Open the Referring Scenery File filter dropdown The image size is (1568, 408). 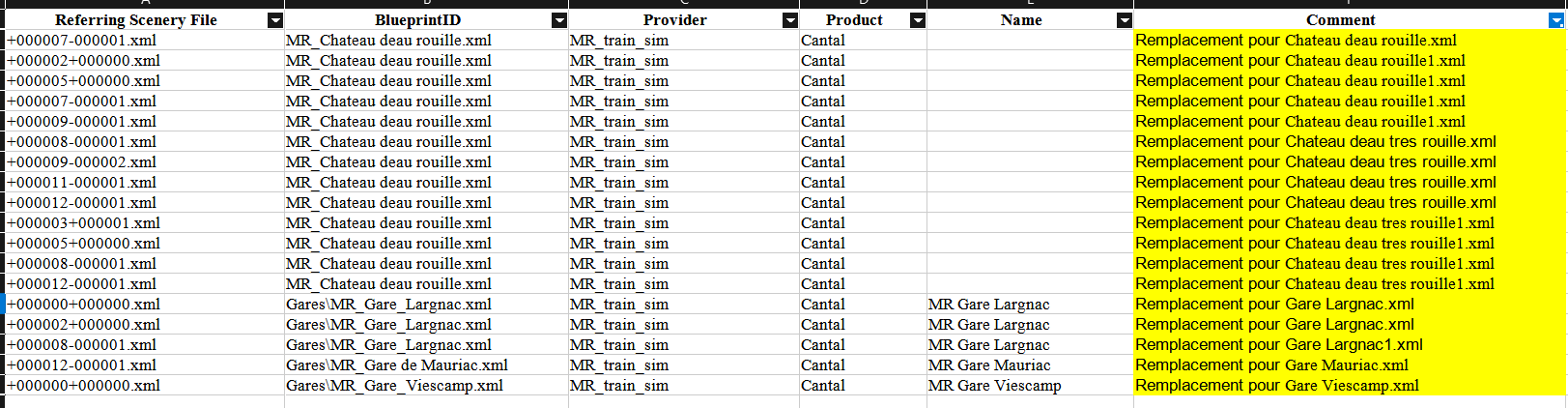coord(275,20)
